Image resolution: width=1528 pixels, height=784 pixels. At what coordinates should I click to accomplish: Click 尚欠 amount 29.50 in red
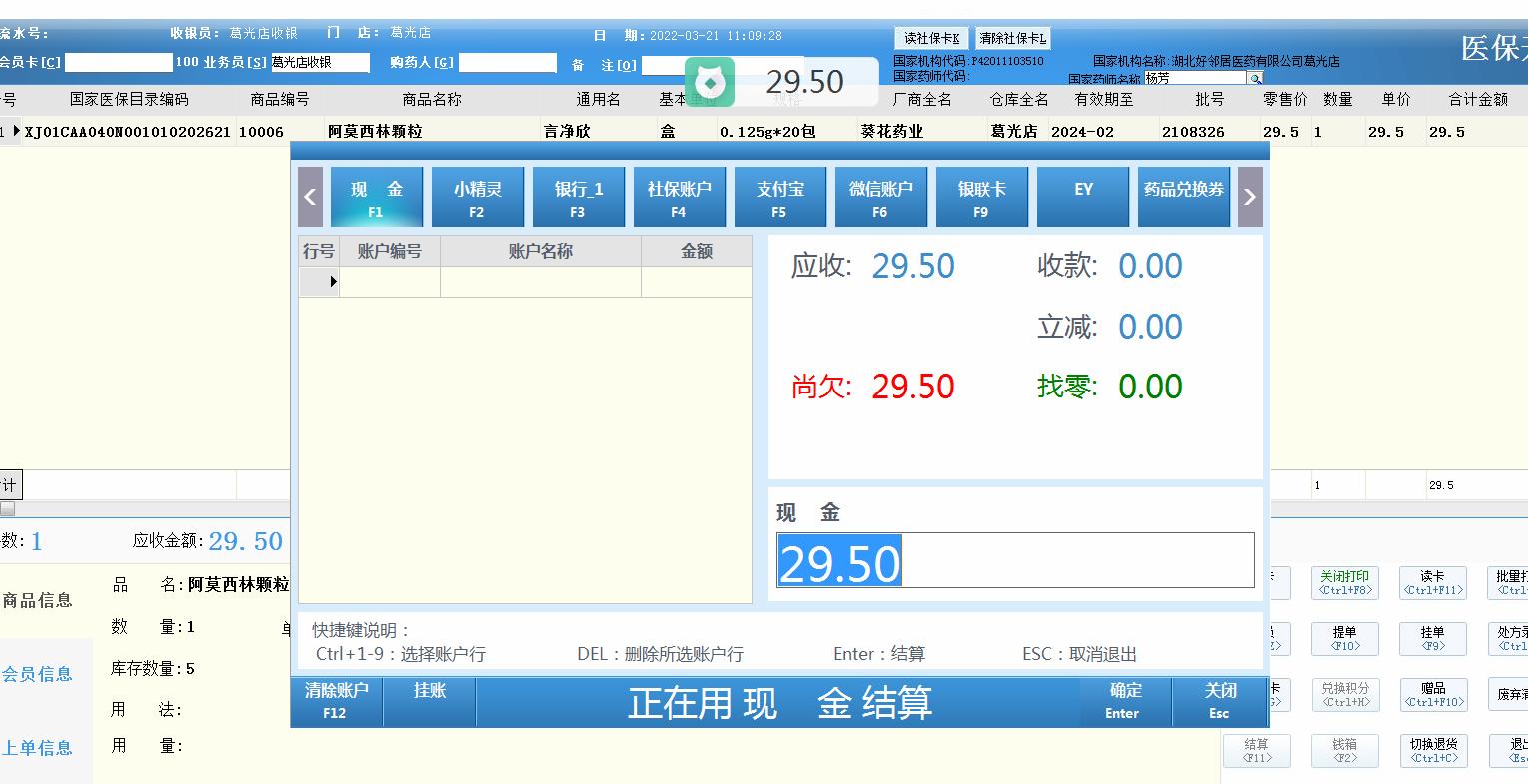[x=913, y=386]
